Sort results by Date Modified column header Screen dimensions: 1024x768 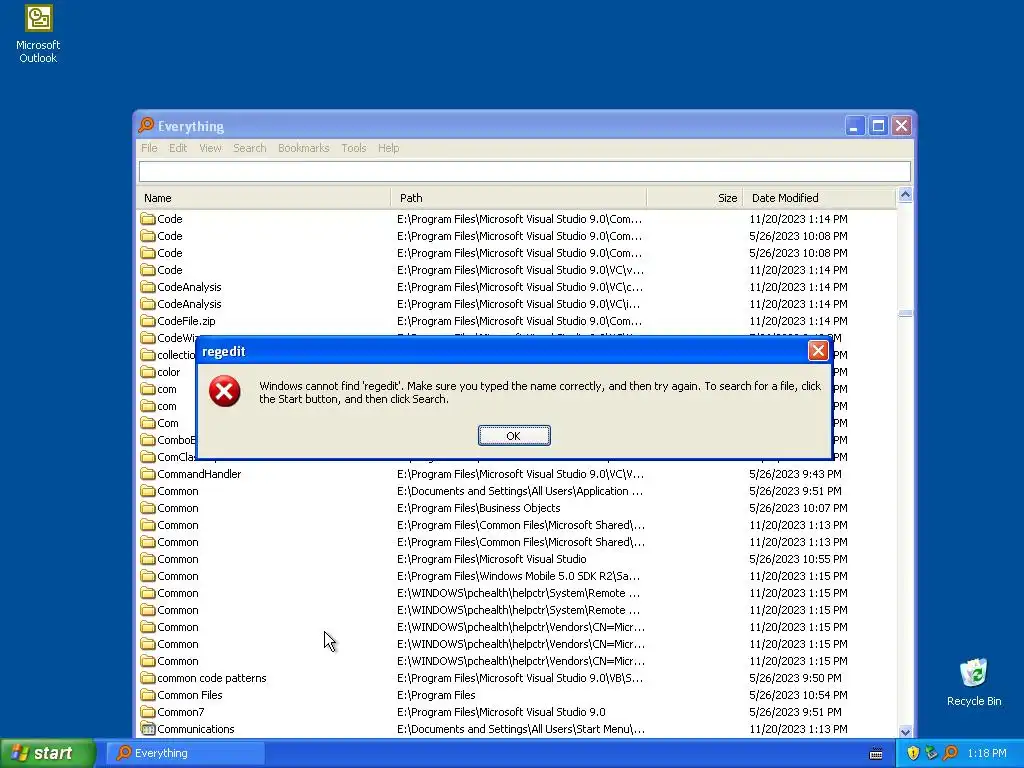819,198
